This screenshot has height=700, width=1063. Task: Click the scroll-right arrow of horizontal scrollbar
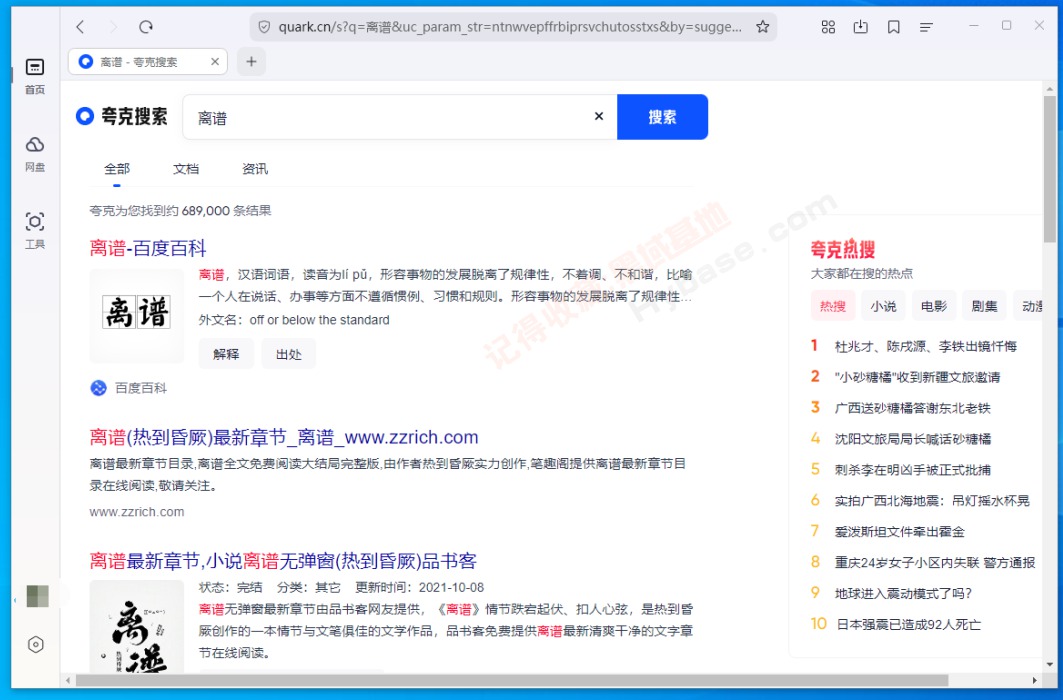[1035, 680]
